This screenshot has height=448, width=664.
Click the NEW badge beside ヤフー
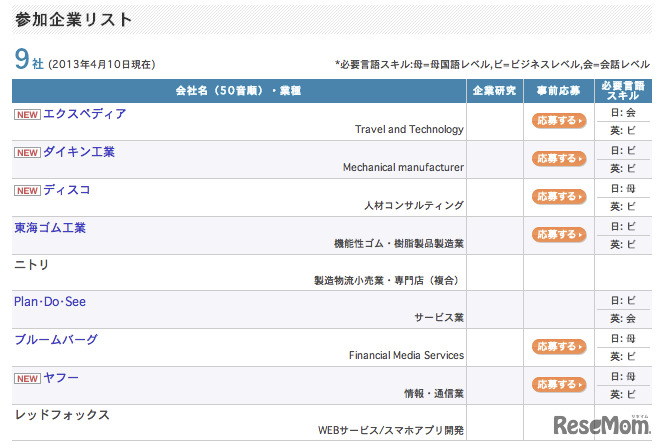(x=28, y=379)
